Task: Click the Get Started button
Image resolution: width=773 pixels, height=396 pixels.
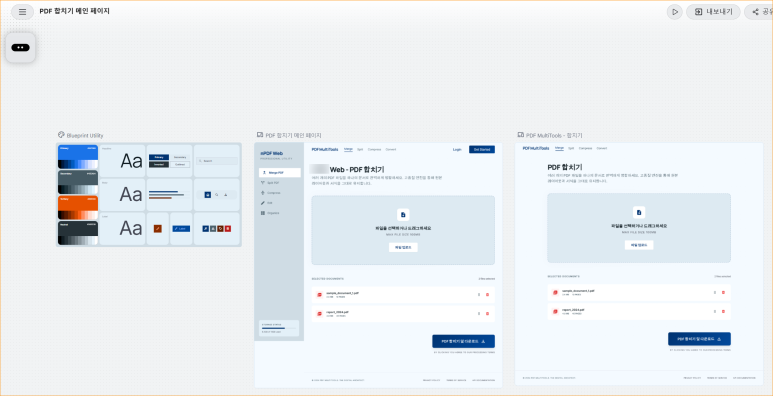Action: pos(482,149)
